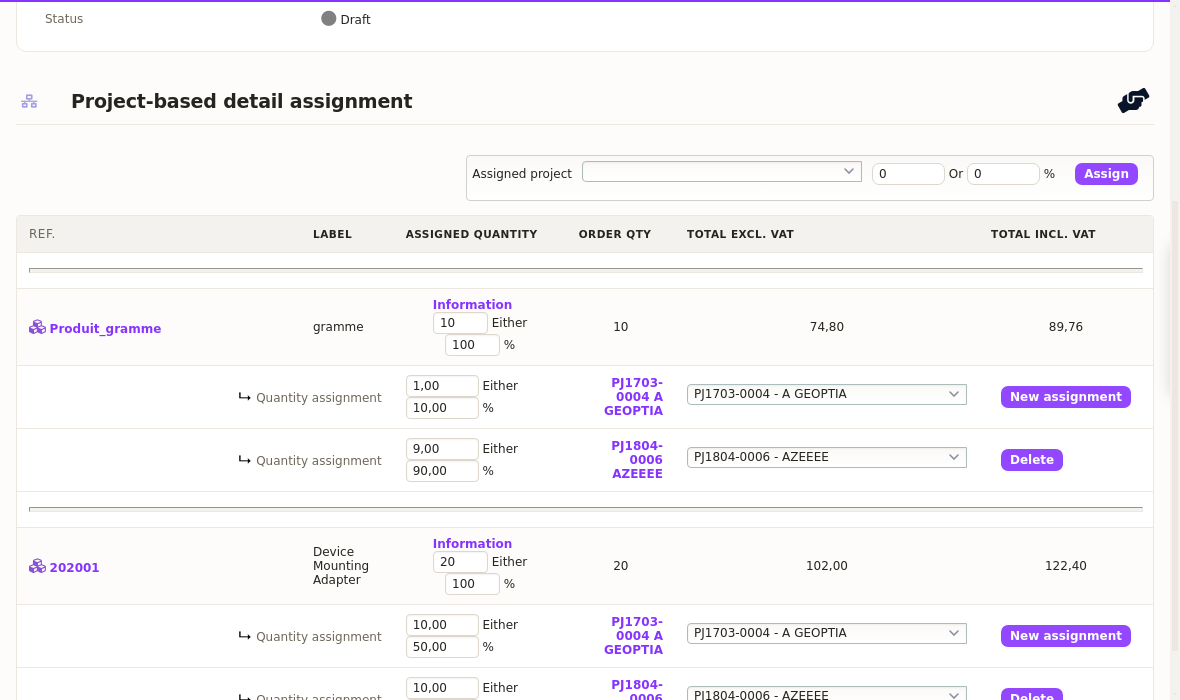Click the gramme label text
The image size is (1180, 700).
pyautogui.click(x=338, y=327)
